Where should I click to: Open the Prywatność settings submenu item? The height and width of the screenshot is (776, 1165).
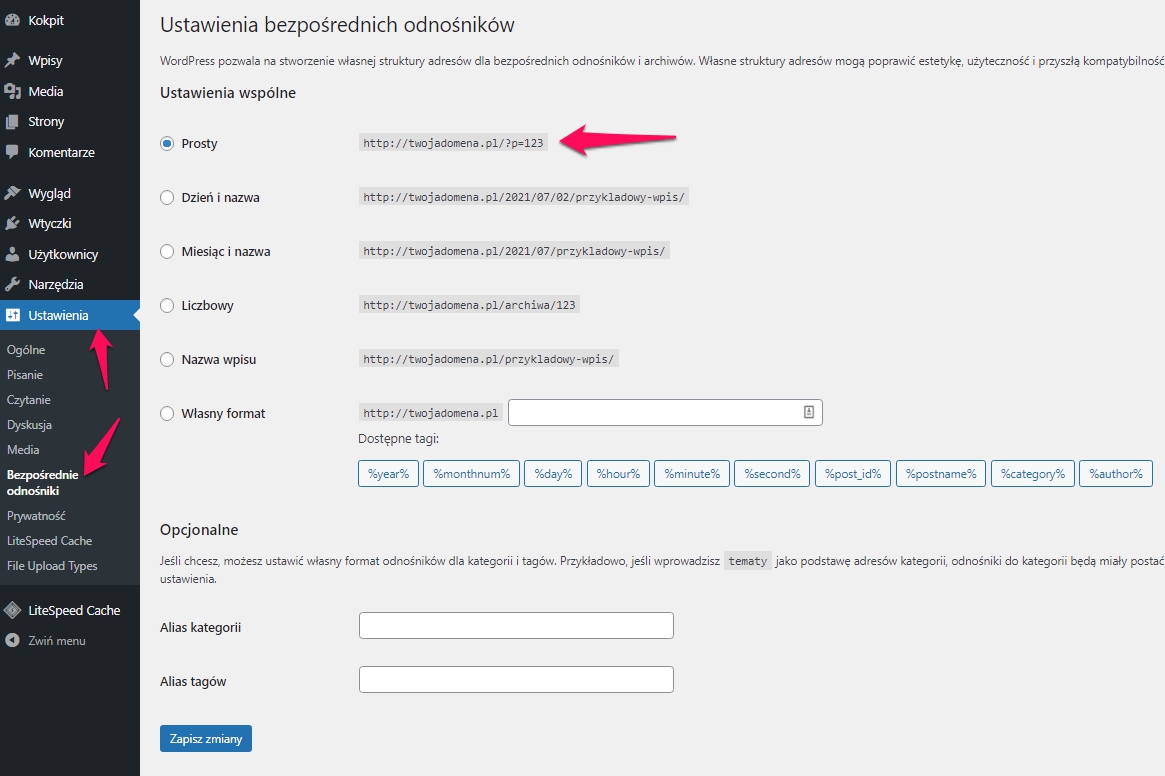36,516
